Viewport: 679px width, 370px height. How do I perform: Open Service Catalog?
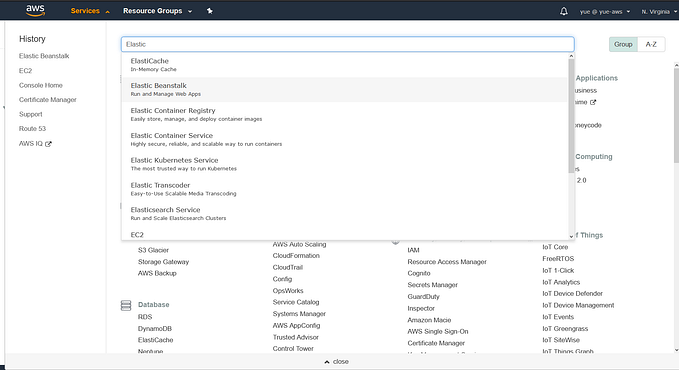[x=296, y=302]
